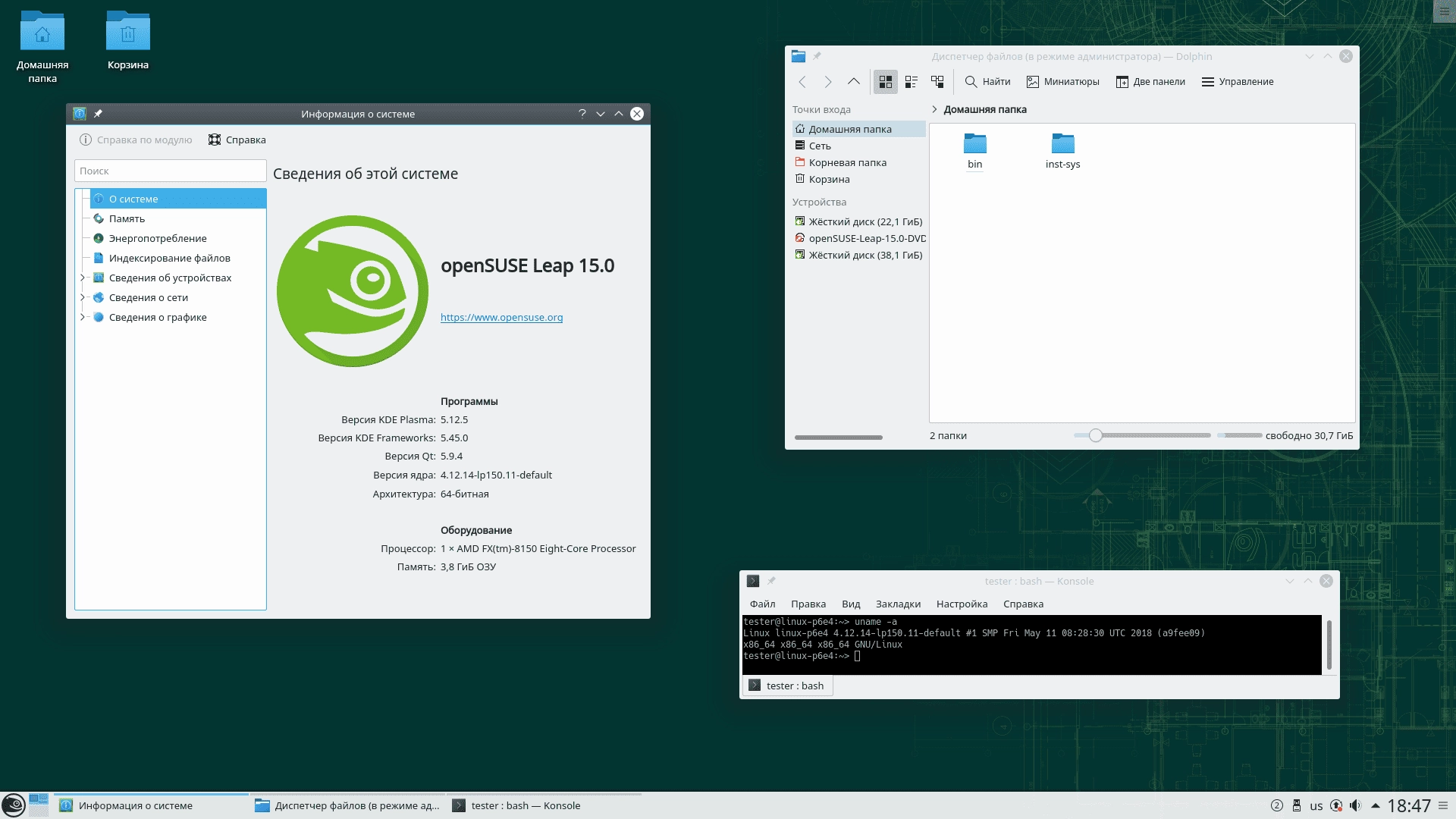Select Сеть in Dolphin places
1456x819 pixels.
click(858, 146)
